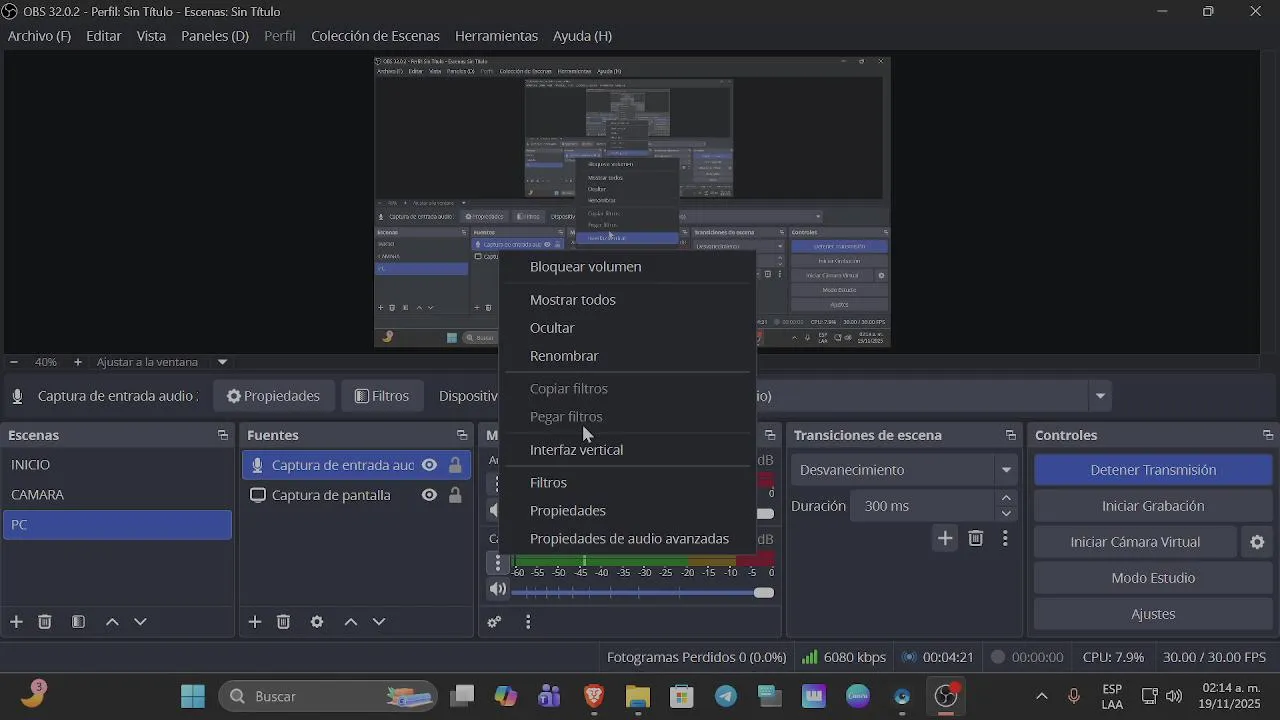Remove selected scene with trash icon in Escenas
1280x720 pixels.
click(45, 622)
